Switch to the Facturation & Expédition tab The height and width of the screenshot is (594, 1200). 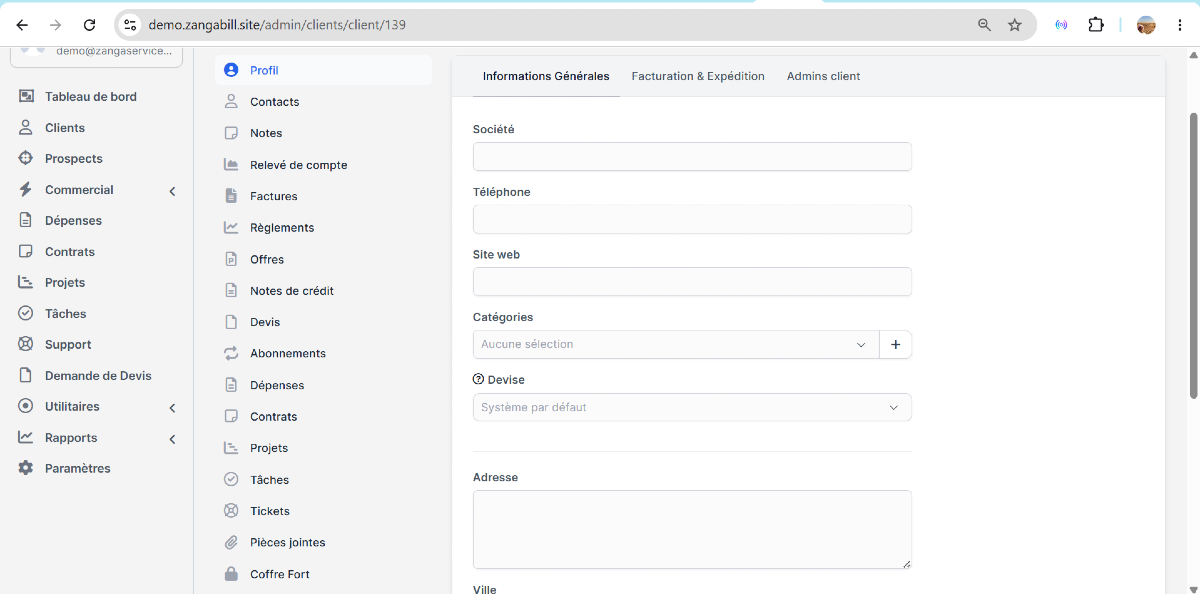[698, 76]
